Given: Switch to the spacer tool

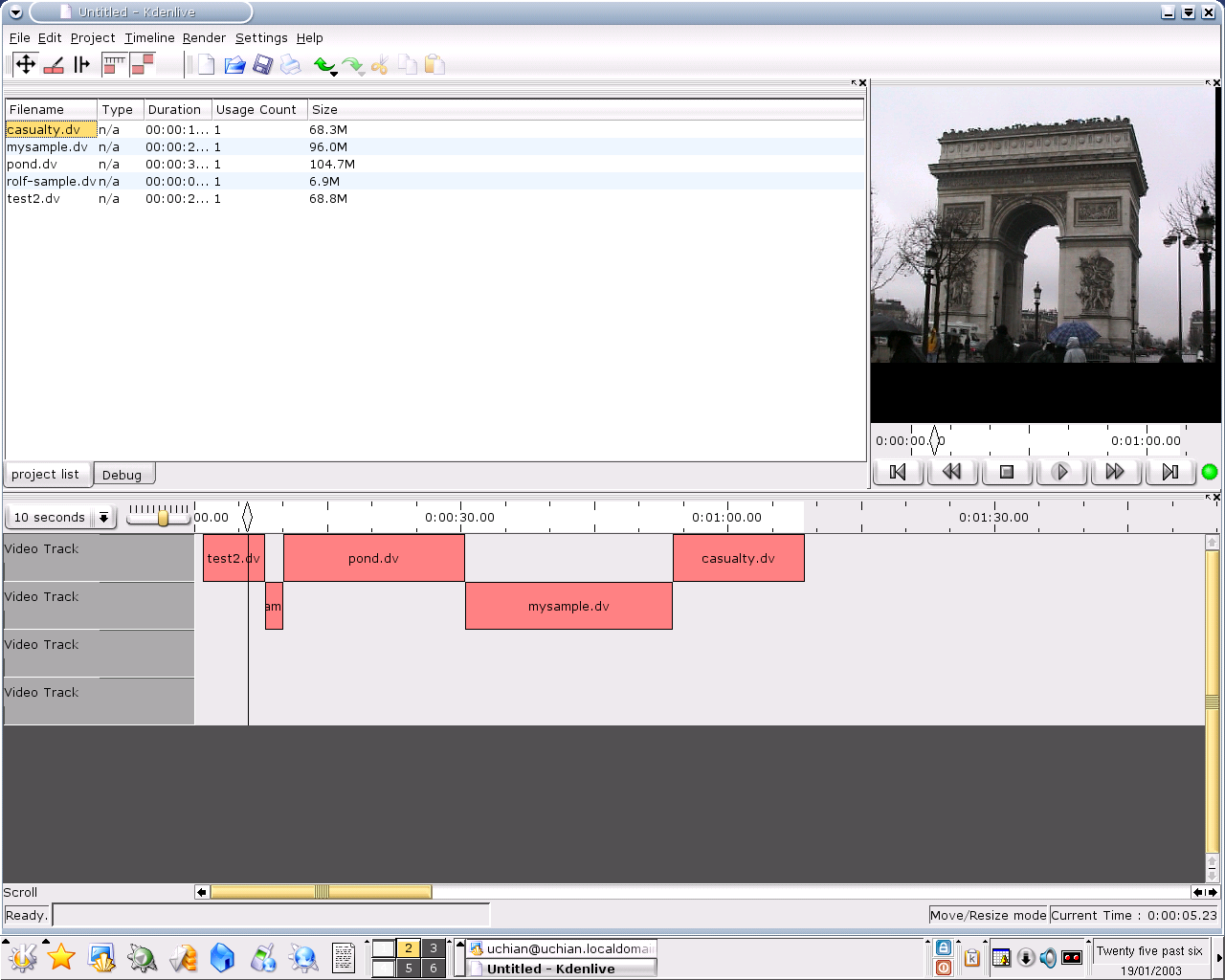Looking at the screenshot, I should [82, 65].
